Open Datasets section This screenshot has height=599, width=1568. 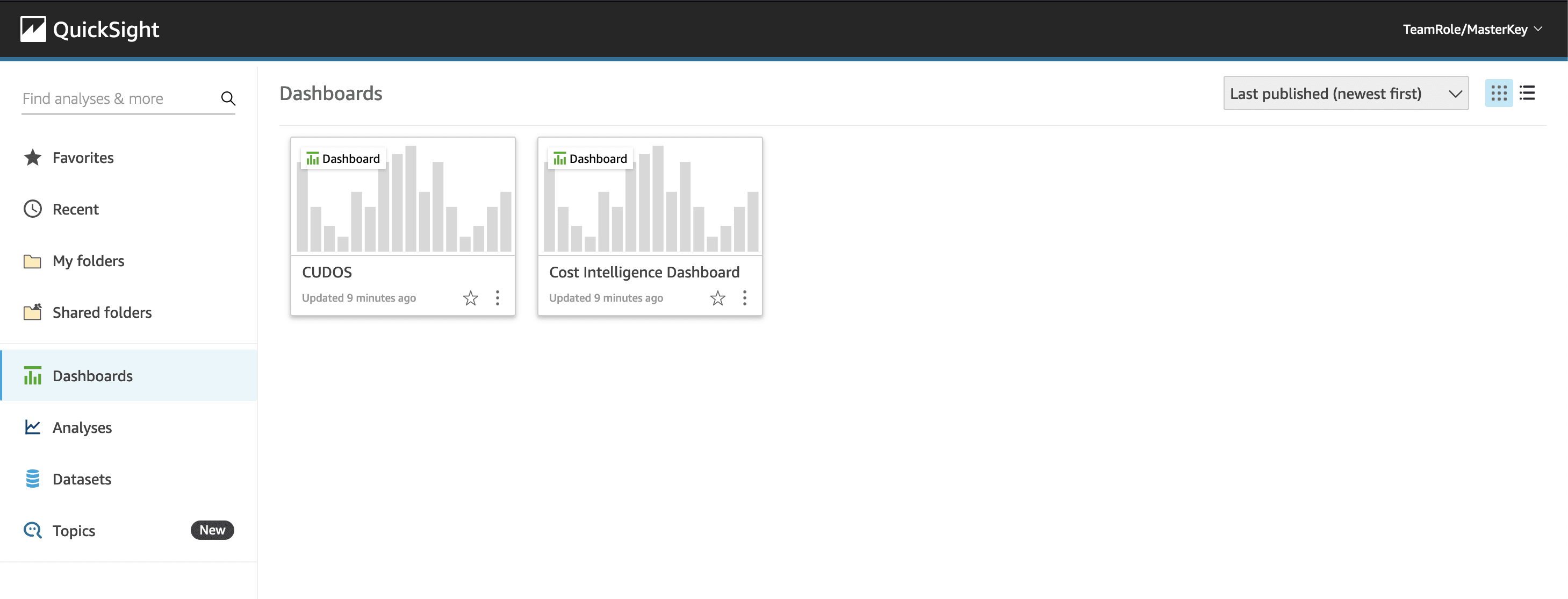pos(128,479)
